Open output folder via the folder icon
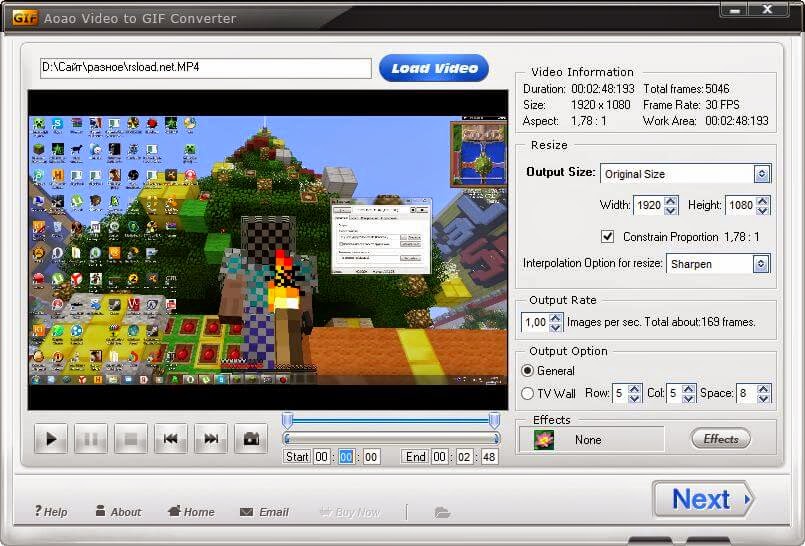Screen dimensions: 805x546 coord(442,512)
